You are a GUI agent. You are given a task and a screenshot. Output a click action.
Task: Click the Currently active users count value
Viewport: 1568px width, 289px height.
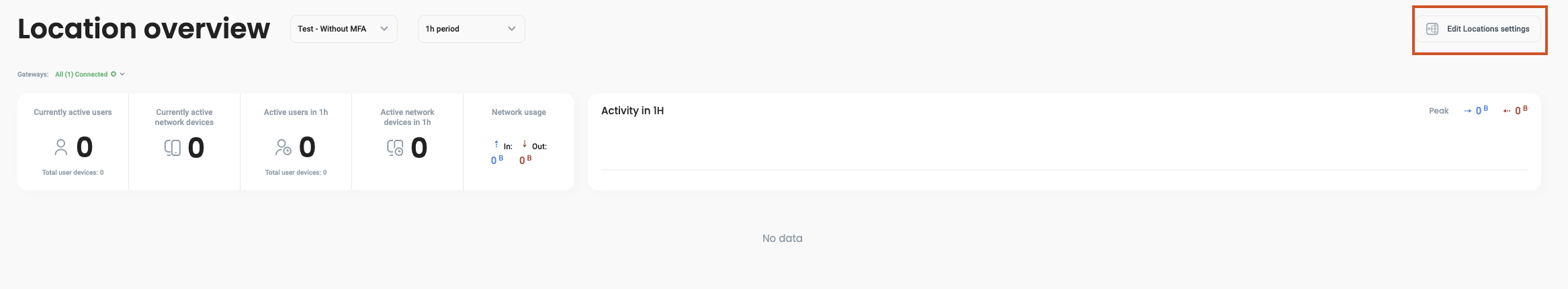point(85,147)
